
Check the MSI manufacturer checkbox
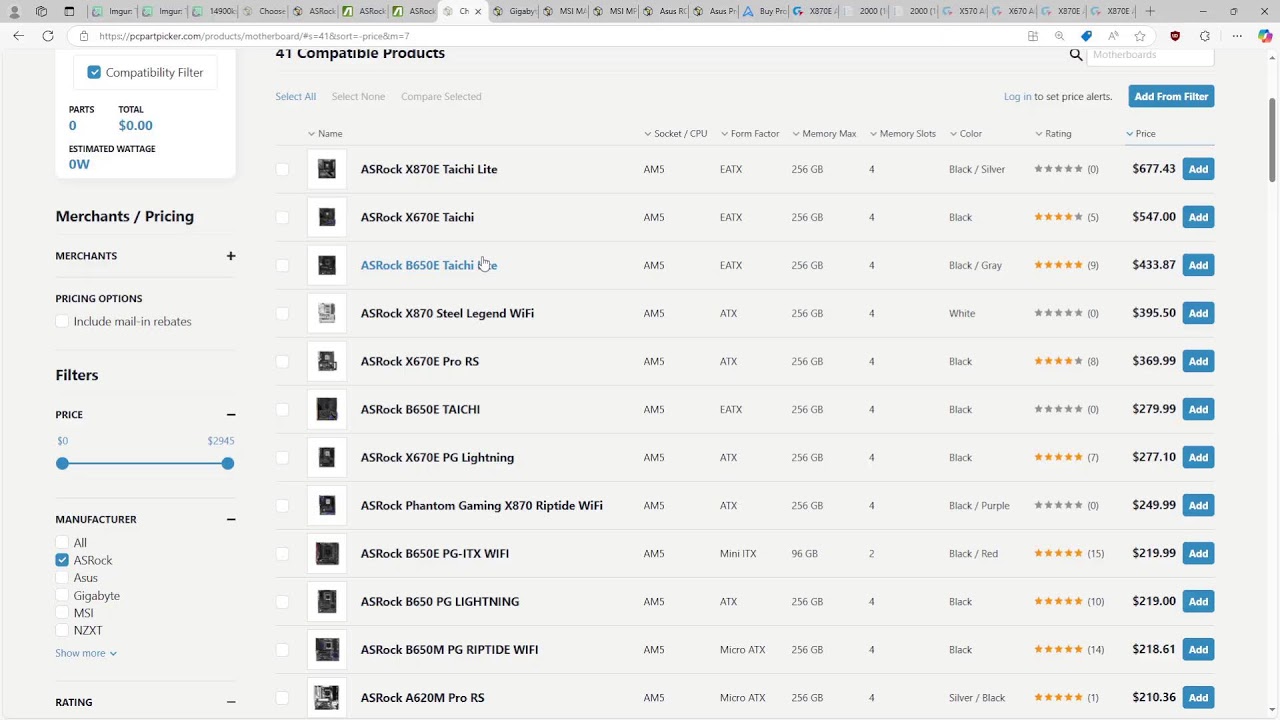pyautogui.click(x=62, y=613)
